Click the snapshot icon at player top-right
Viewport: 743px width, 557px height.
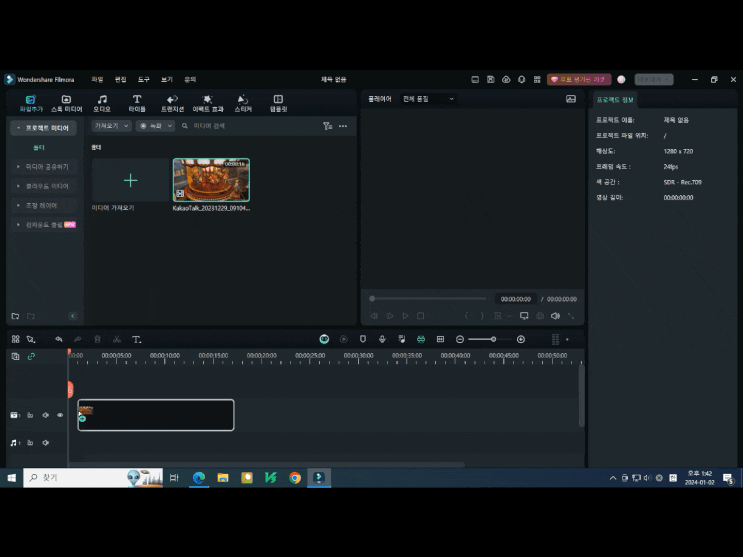571,99
